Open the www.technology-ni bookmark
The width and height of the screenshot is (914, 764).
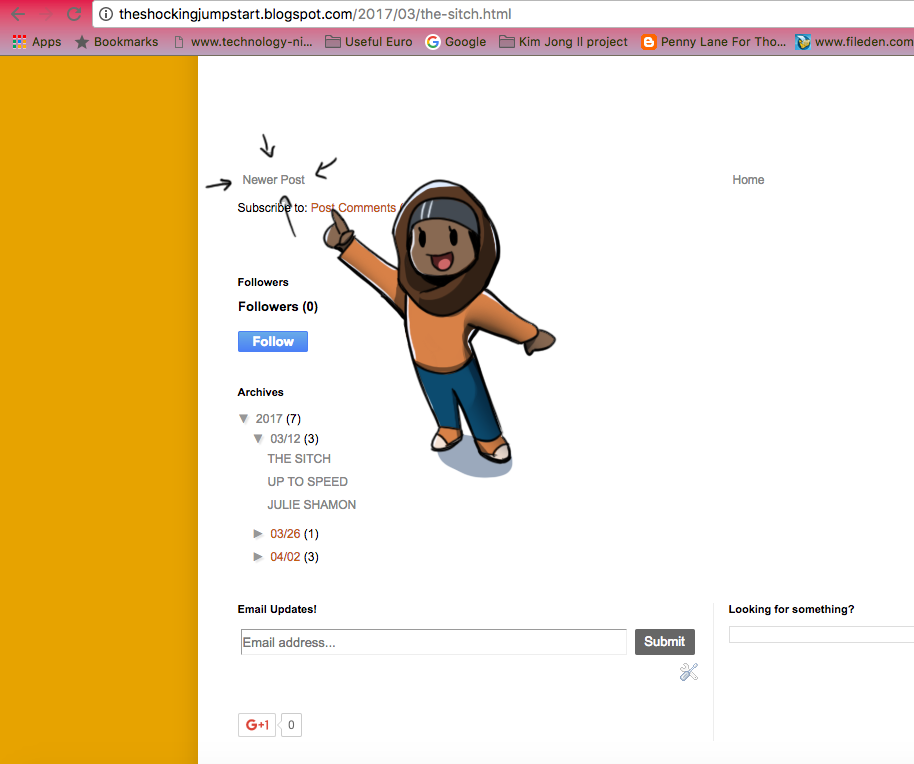click(243, 42)
